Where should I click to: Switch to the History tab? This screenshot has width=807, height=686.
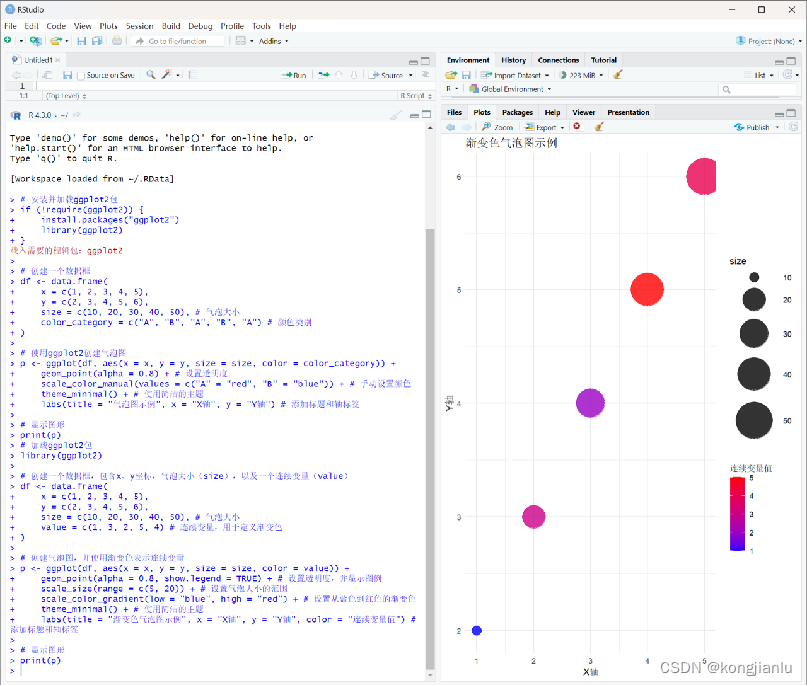513,60
